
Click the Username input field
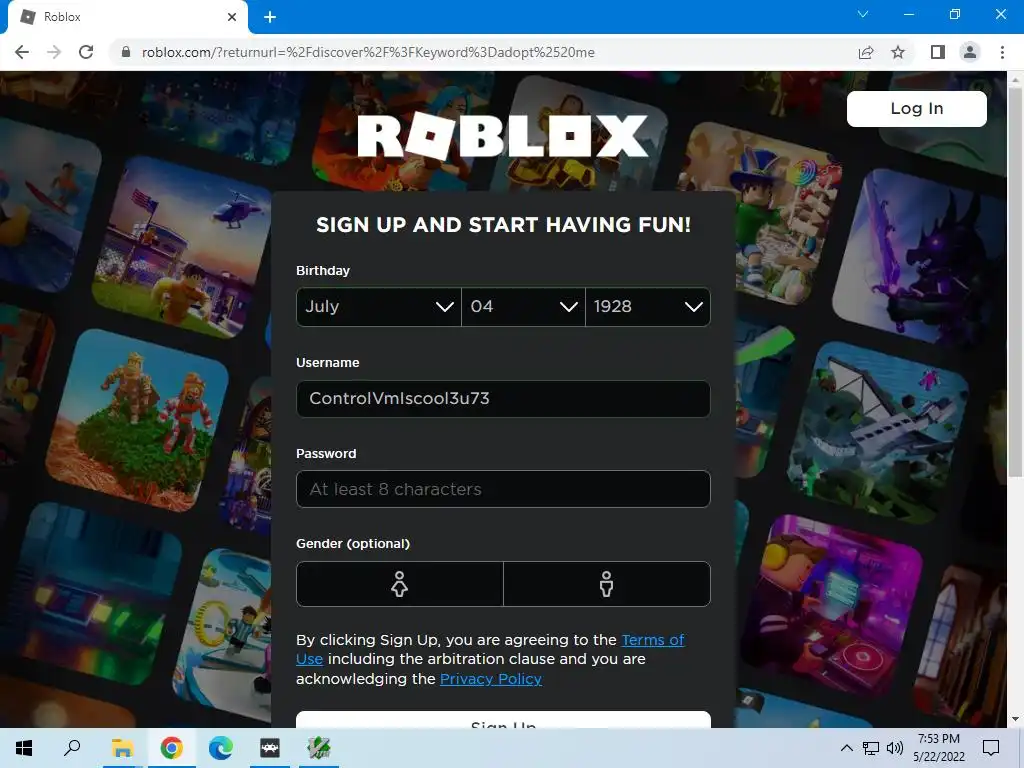503,398
